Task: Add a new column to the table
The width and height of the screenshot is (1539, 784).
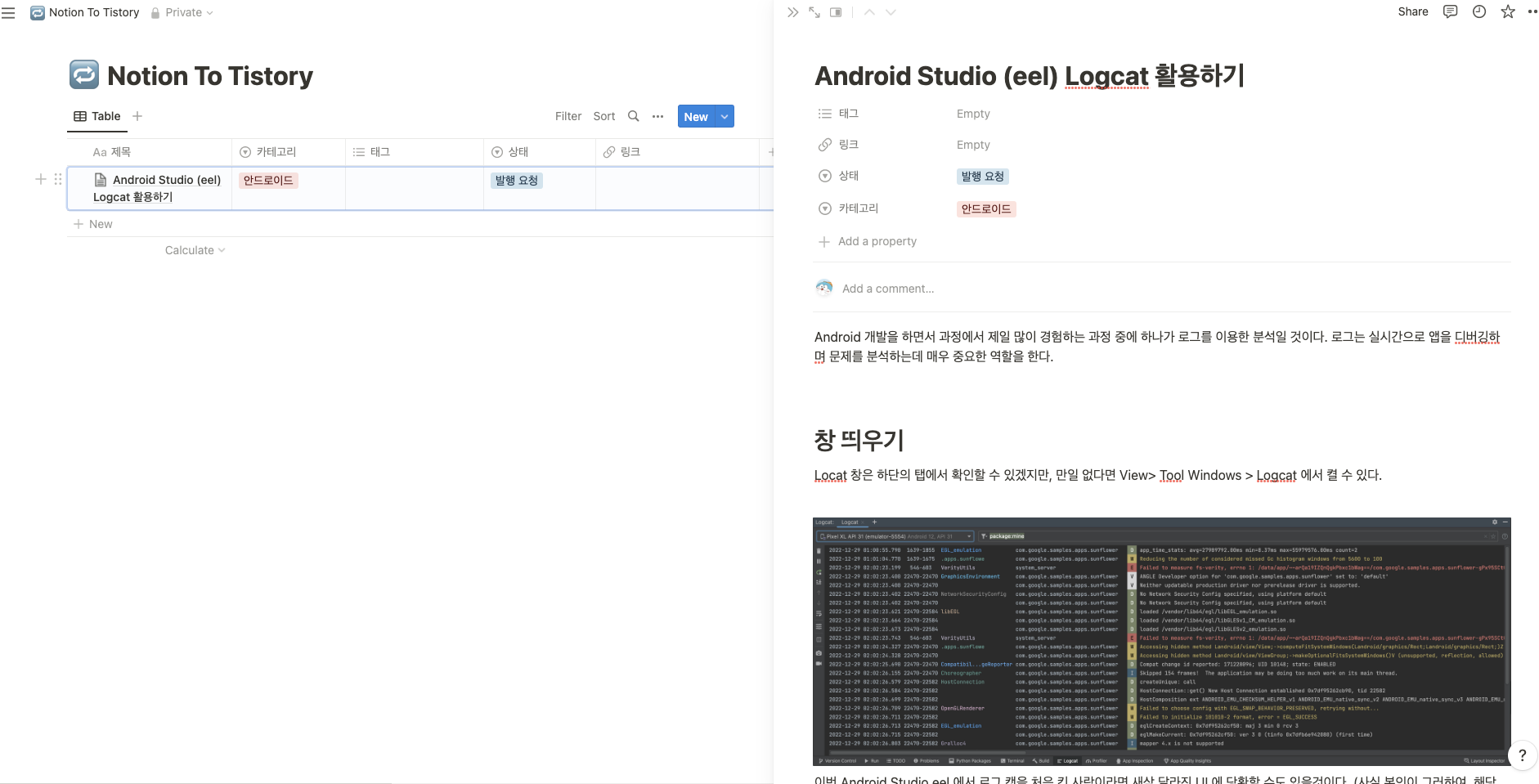Action: pyautogui.click(x=769, y=152)
